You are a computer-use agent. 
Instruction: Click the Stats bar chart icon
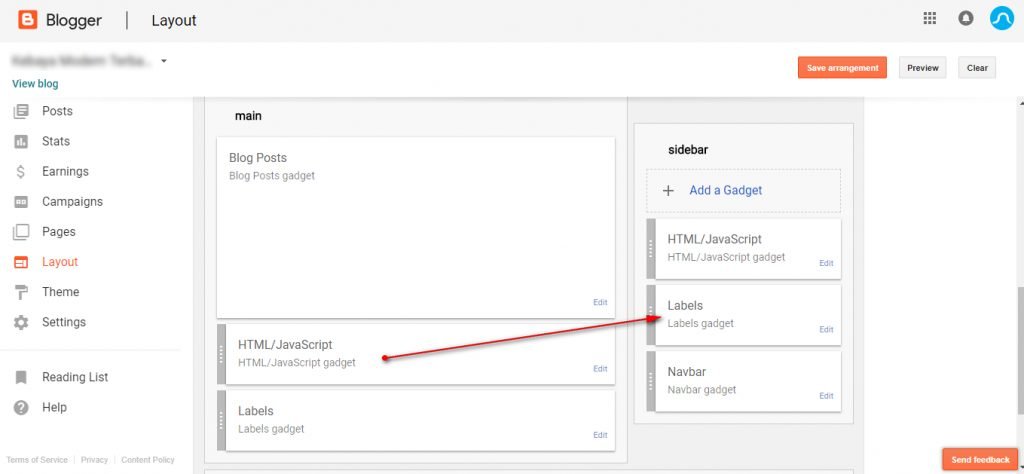tap(21, 141)
